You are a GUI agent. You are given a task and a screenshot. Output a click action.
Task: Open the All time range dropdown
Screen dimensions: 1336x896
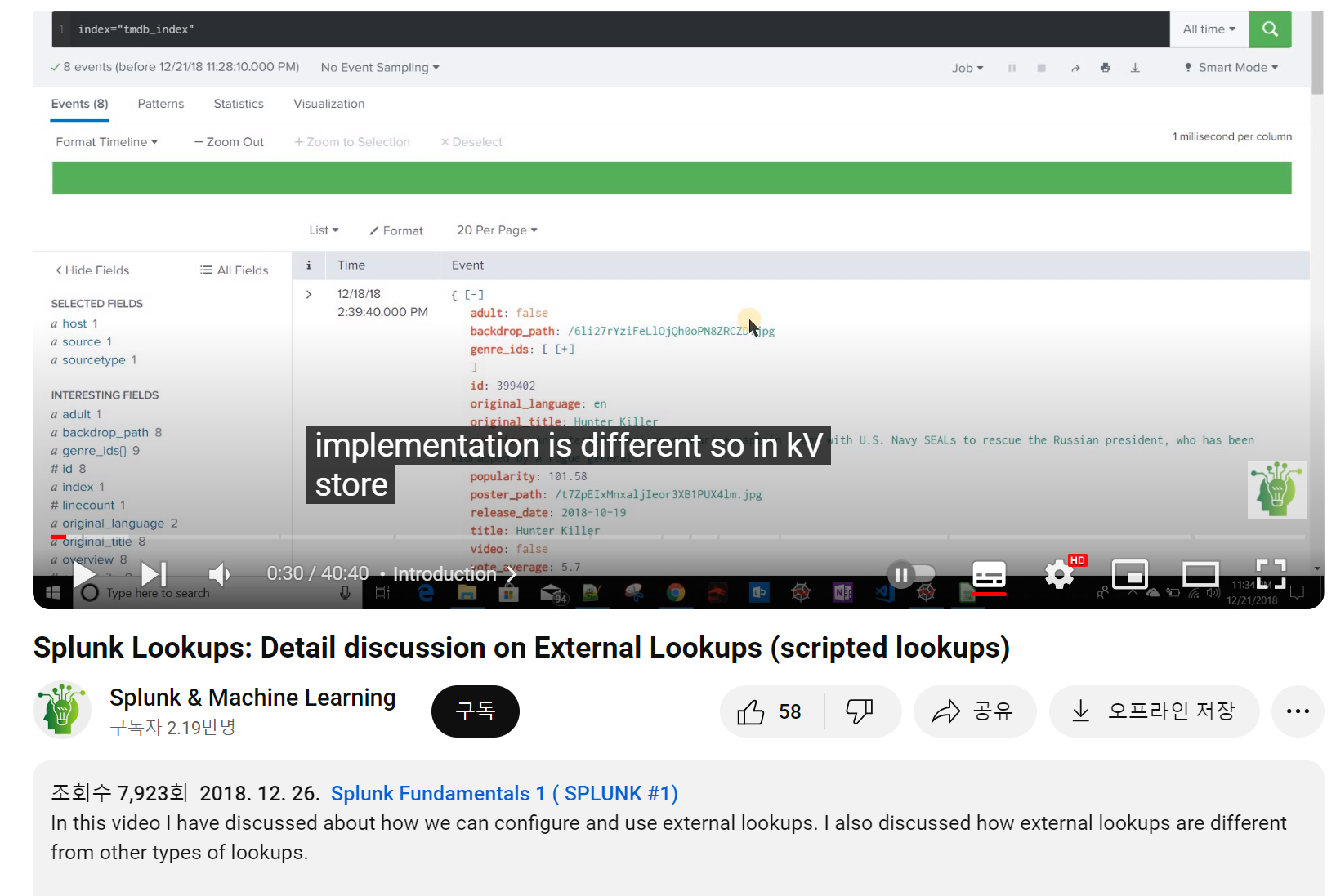[1209, 29]
